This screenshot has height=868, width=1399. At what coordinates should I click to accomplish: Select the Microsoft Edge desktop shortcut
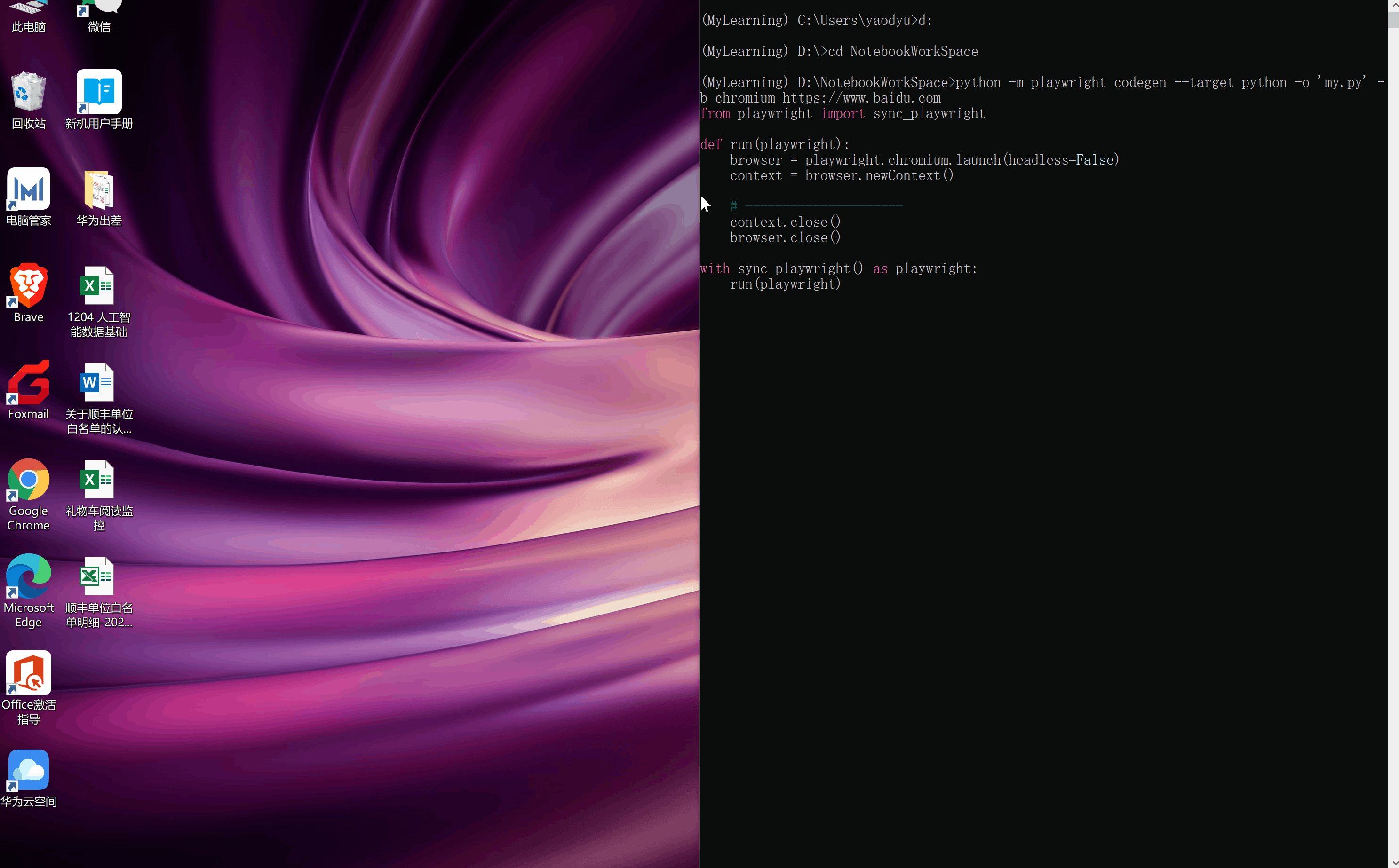[28, 577]
